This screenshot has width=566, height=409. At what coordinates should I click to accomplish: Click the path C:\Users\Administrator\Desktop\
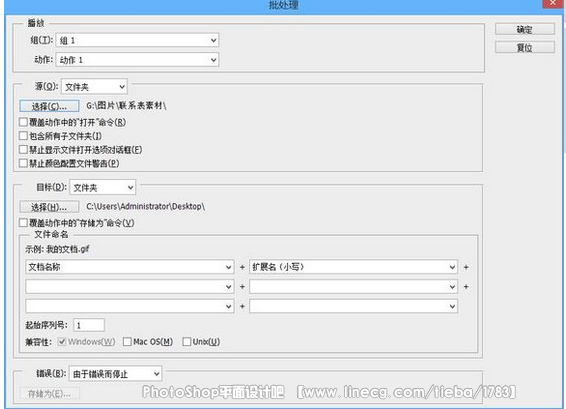click(x=145, y=206)
